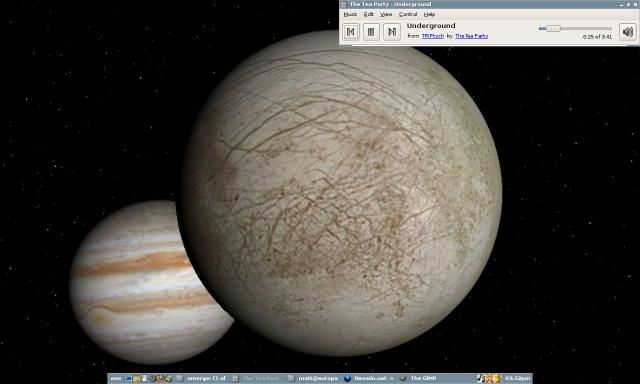
Task: Maximize the music player window
Action: [628, 4]
